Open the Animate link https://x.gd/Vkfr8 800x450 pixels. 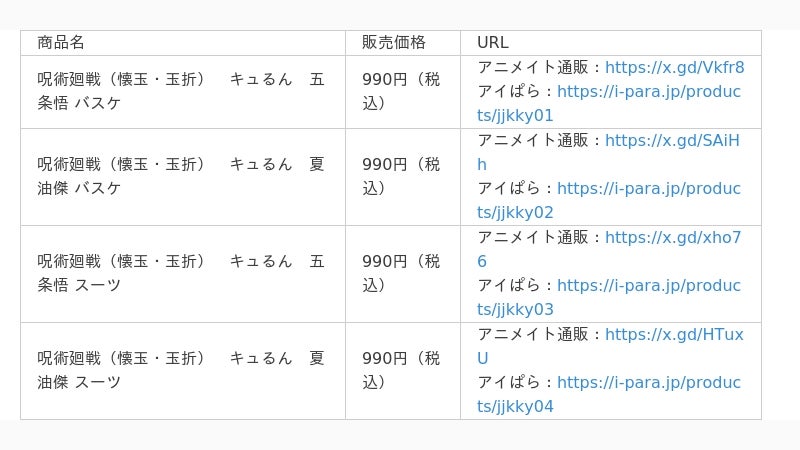click(x=674, y=67)
